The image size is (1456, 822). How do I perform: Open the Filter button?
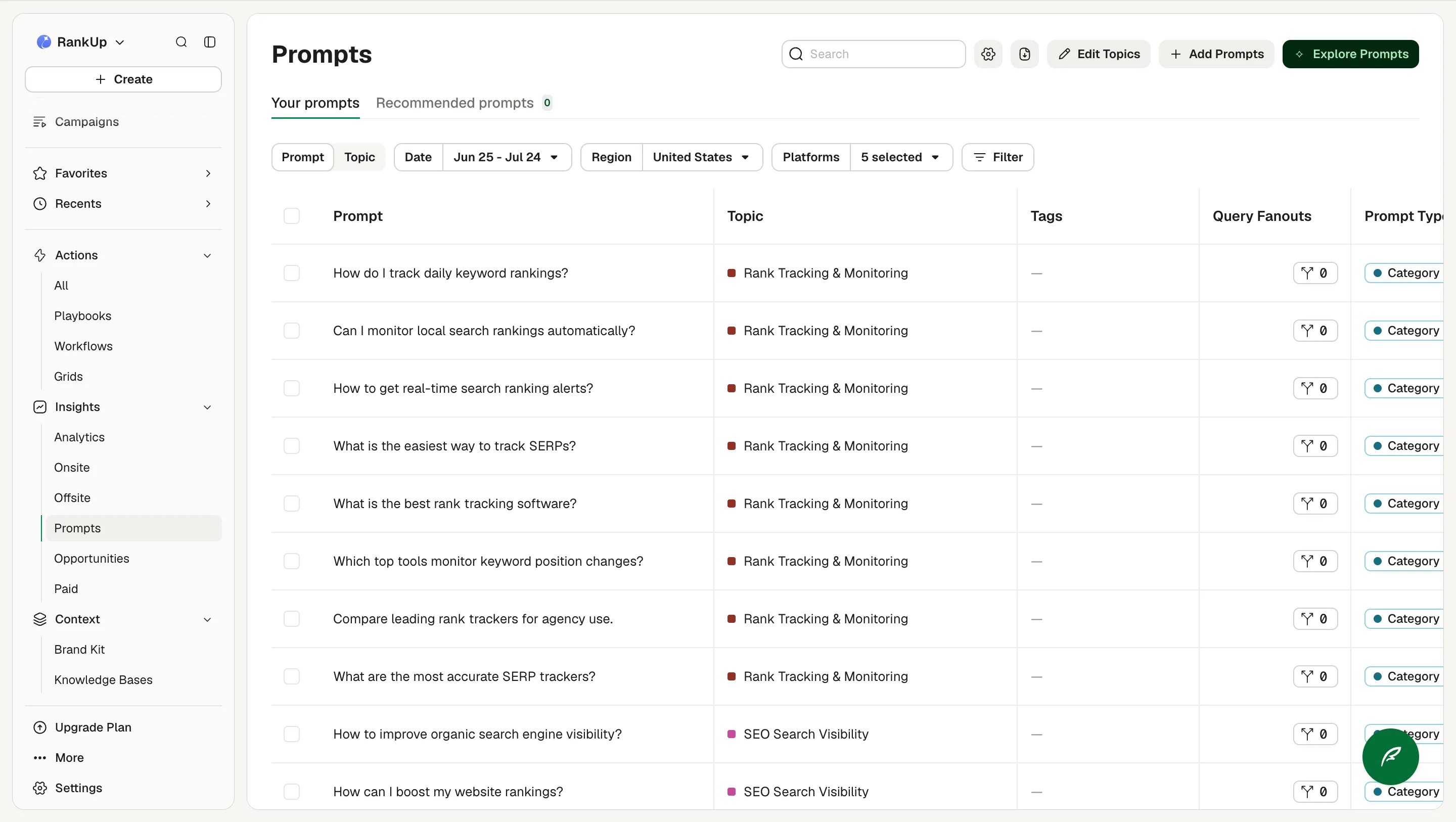pyautogui.click(x=997, y=157)
